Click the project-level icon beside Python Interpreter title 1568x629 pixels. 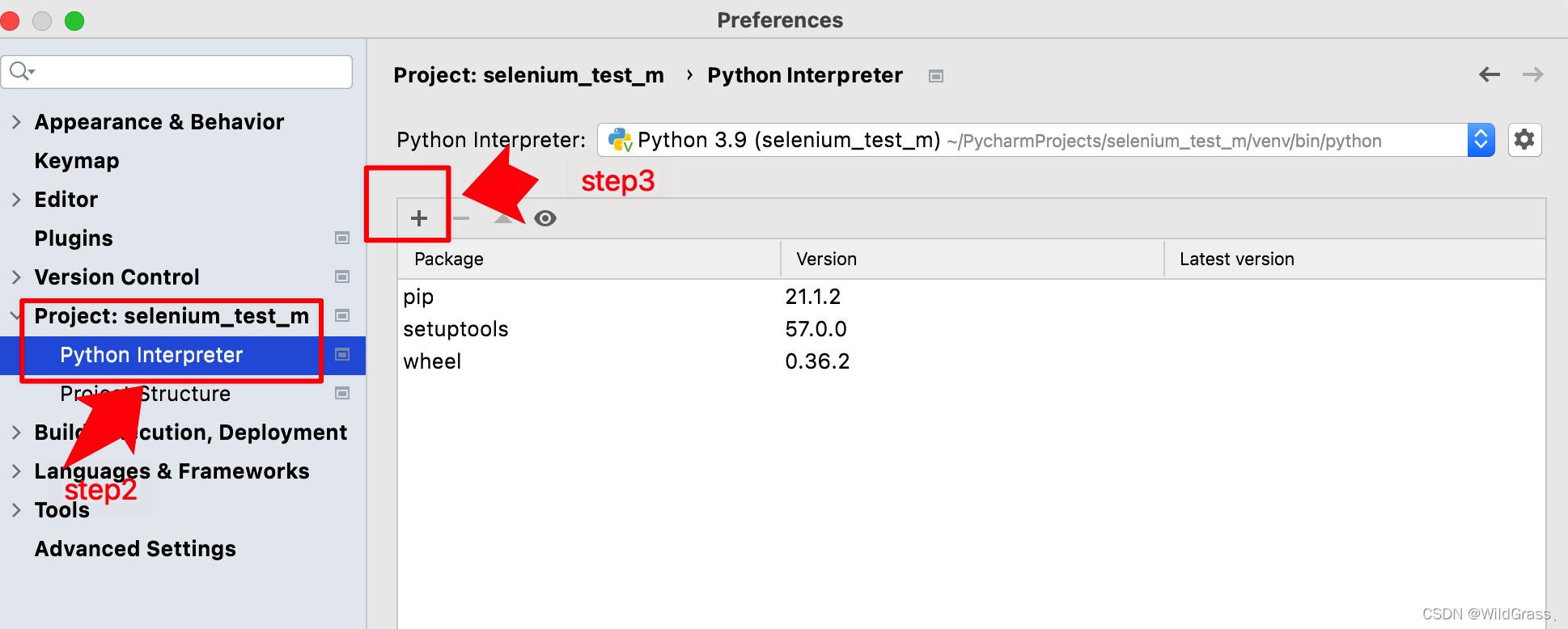[x=936, y=76]
